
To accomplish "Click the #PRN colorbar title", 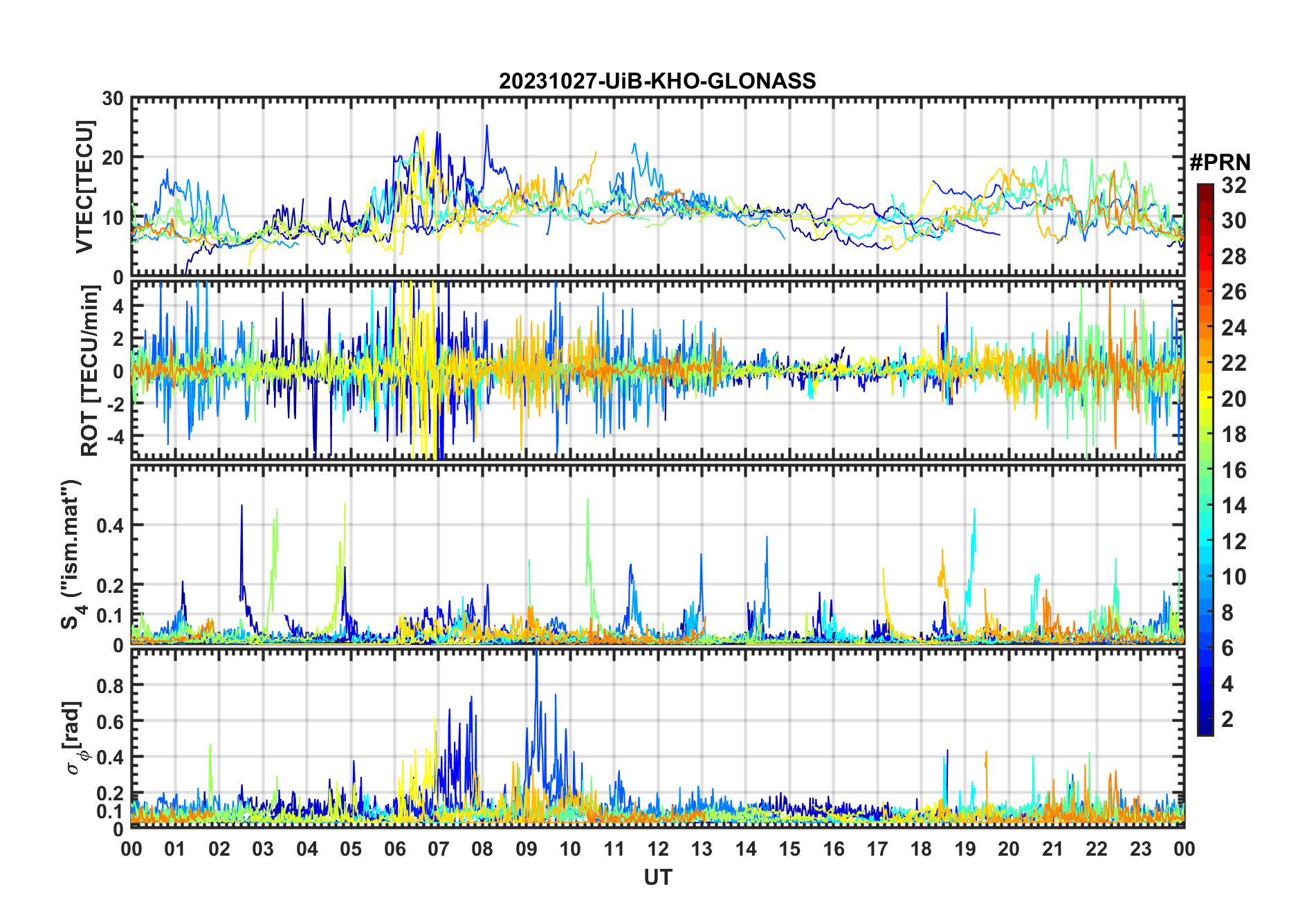I will 1220,163.
